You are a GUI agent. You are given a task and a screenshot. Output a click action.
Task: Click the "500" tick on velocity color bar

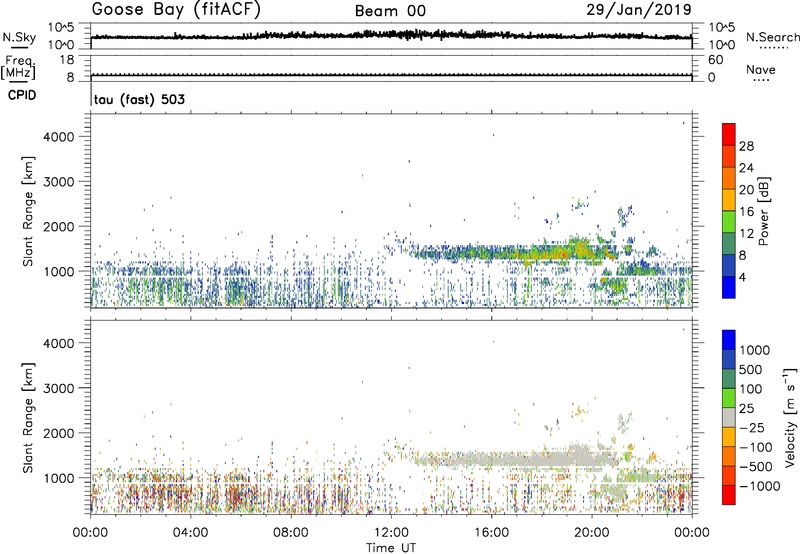[751, 369]
